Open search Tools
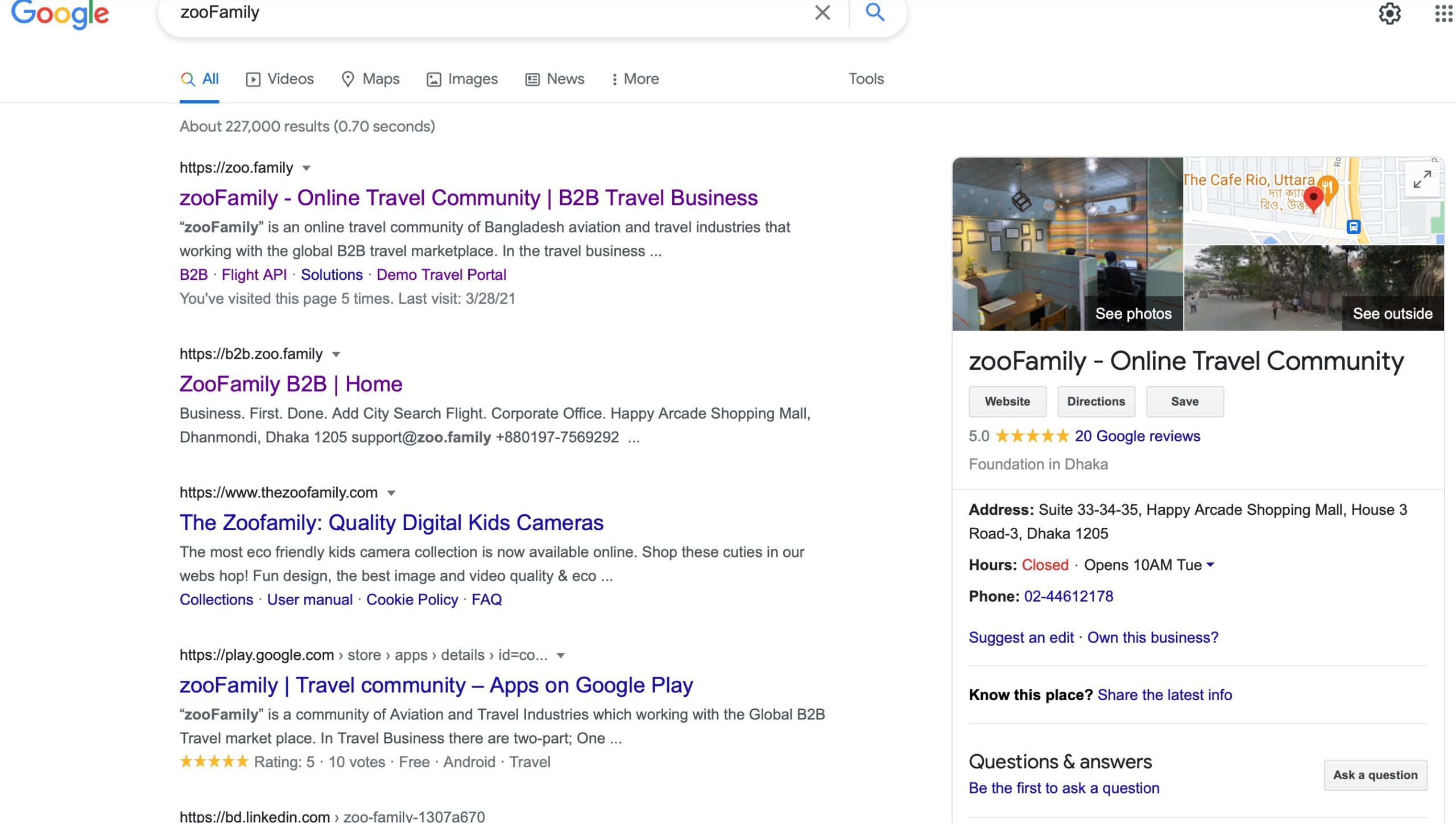 (x=866, y=79)
